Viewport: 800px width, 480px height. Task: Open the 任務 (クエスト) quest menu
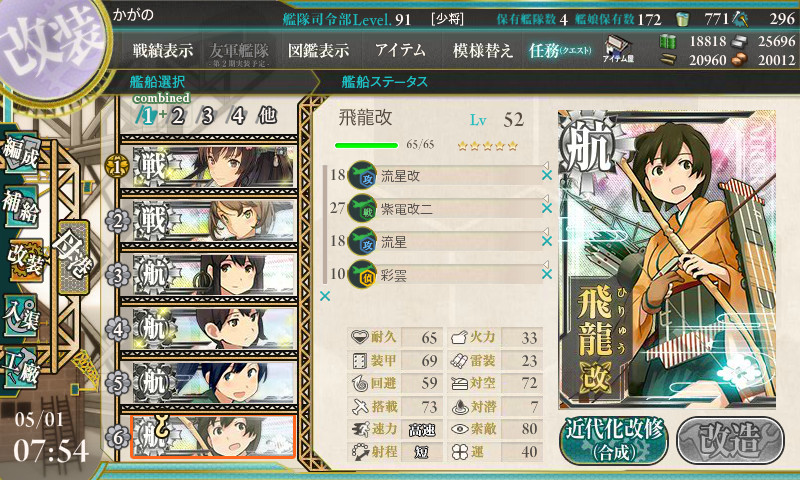[x=560, y=50]
